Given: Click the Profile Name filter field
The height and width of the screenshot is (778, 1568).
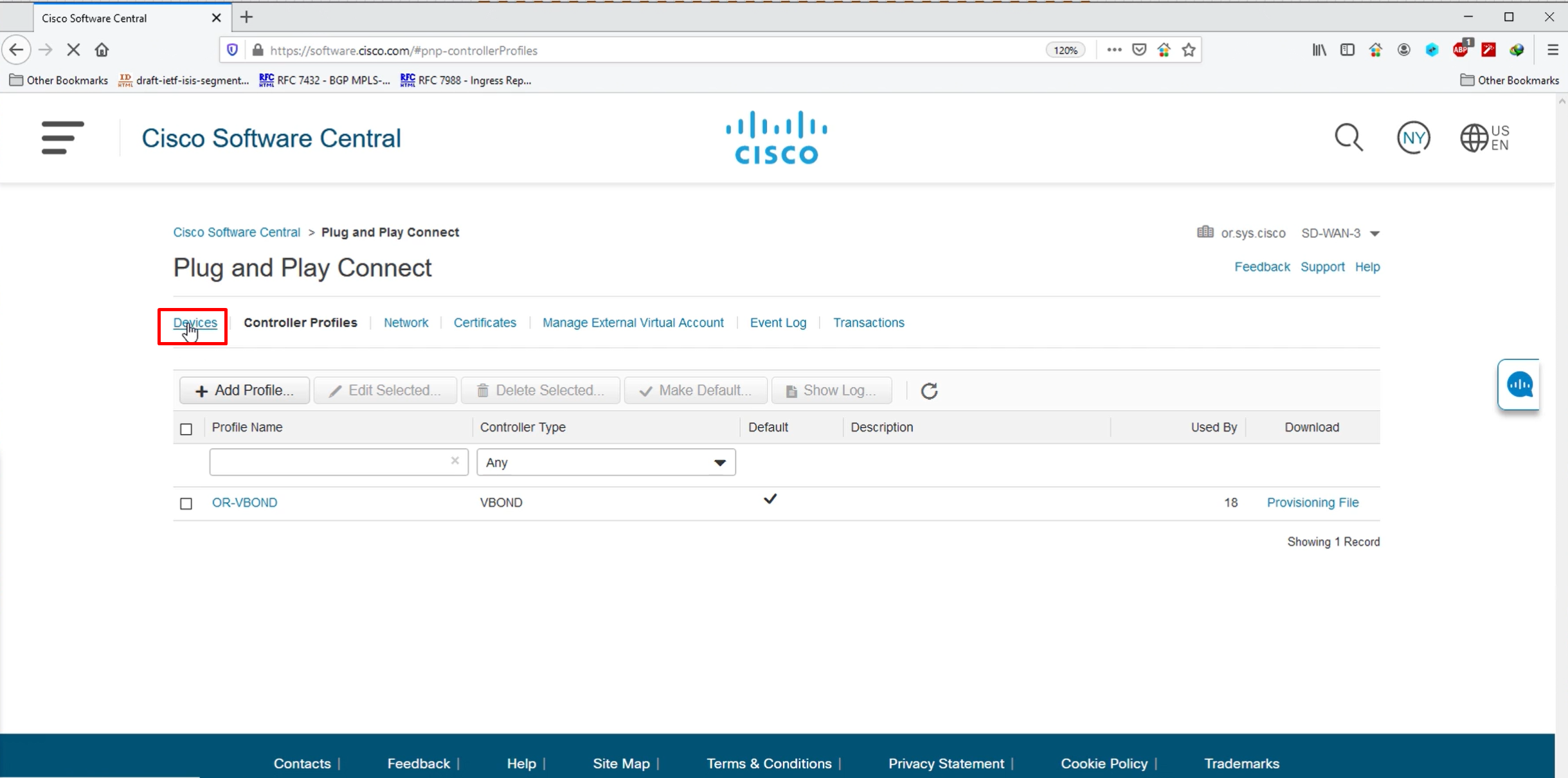Looking at the screenshot, I should pos(328,462).
